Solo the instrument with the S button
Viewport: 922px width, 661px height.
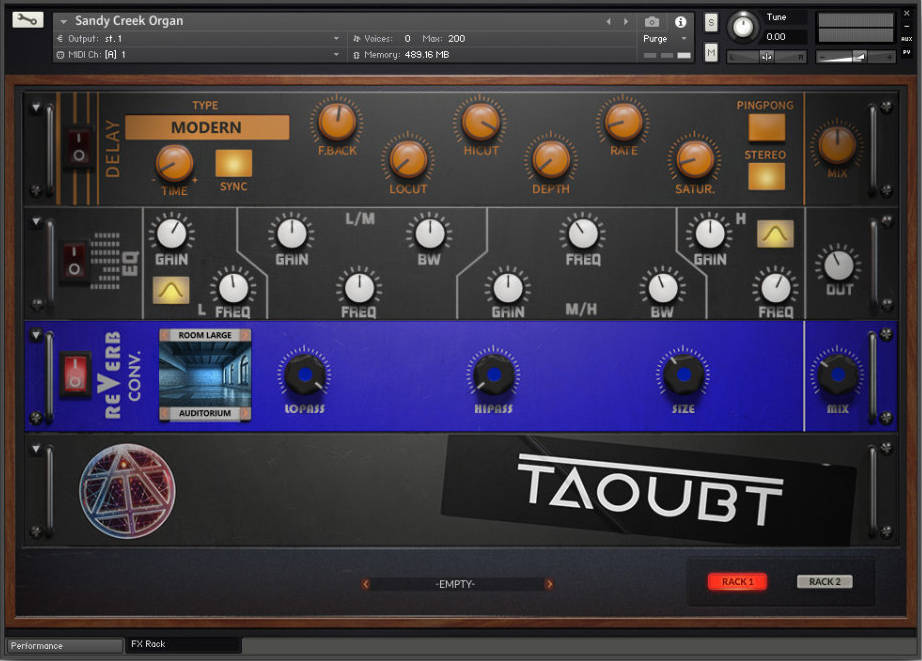point(711,21)
